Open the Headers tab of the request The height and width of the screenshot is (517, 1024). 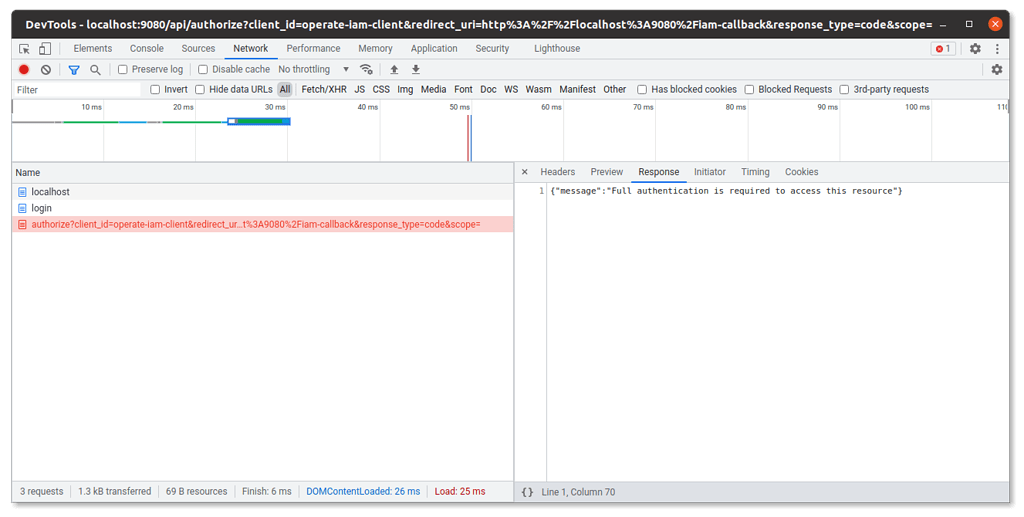click(557, 172)
